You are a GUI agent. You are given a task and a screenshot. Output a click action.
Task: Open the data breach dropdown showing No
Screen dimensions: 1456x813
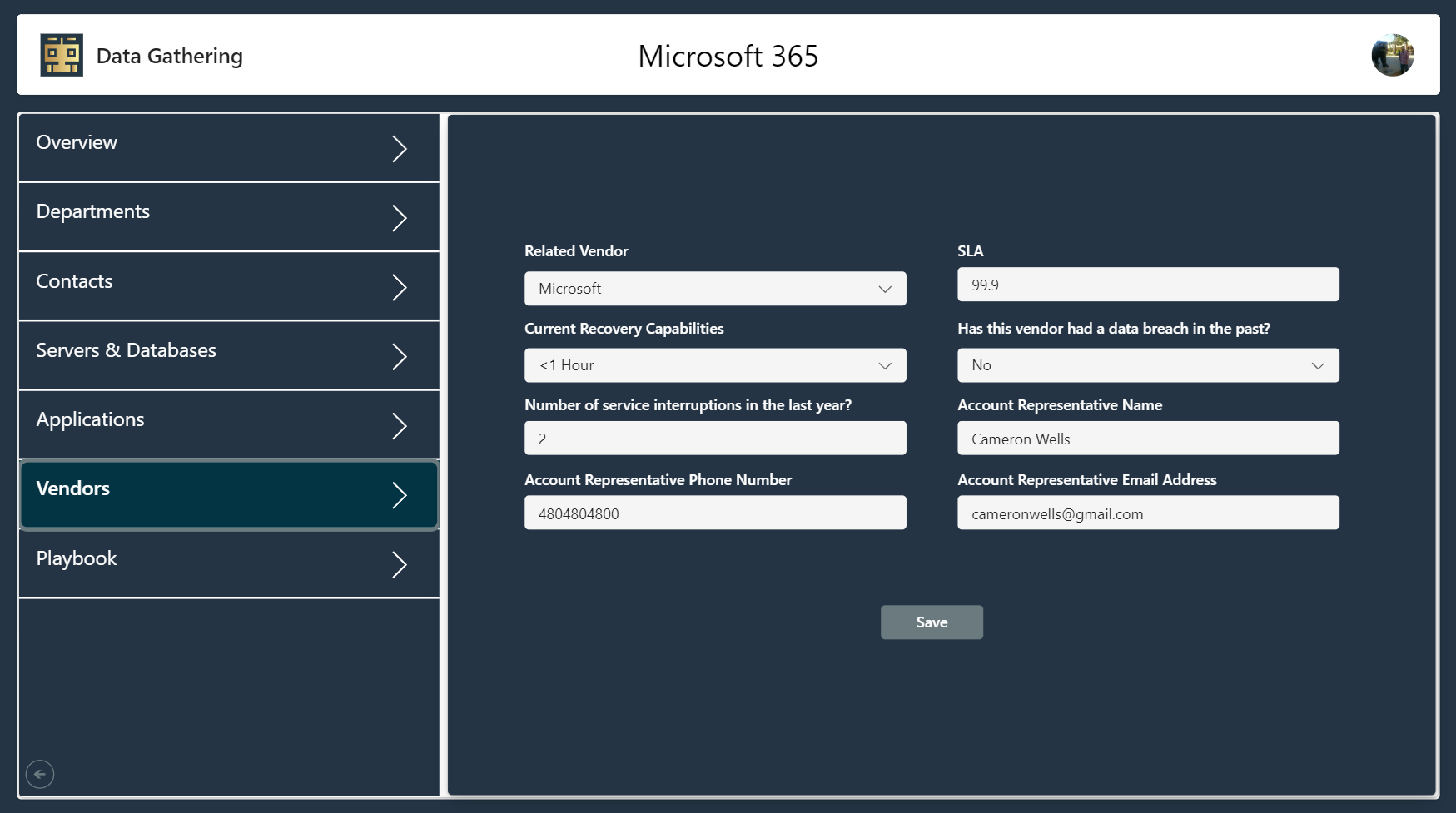(x=1148, y=365)
